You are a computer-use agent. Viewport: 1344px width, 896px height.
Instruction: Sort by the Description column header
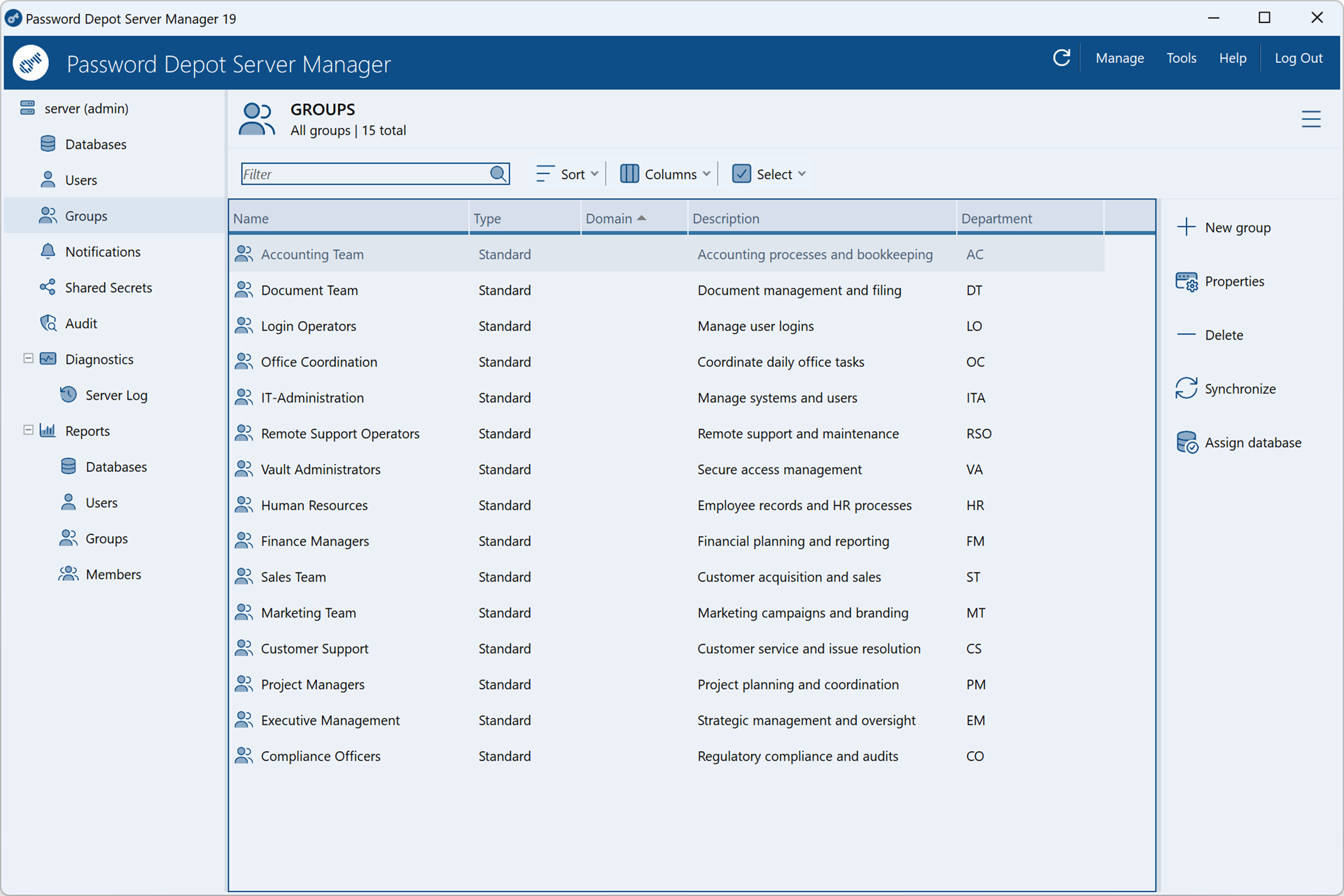point(822,218)
